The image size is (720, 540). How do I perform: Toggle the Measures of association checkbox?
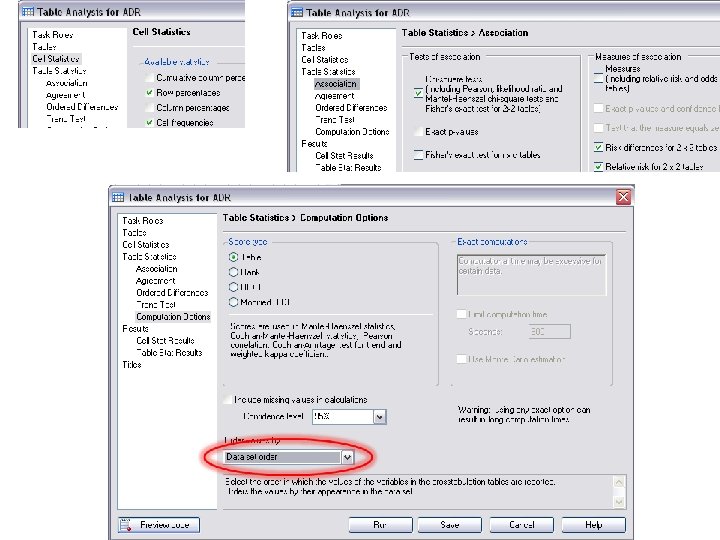[x=598, y=78]
